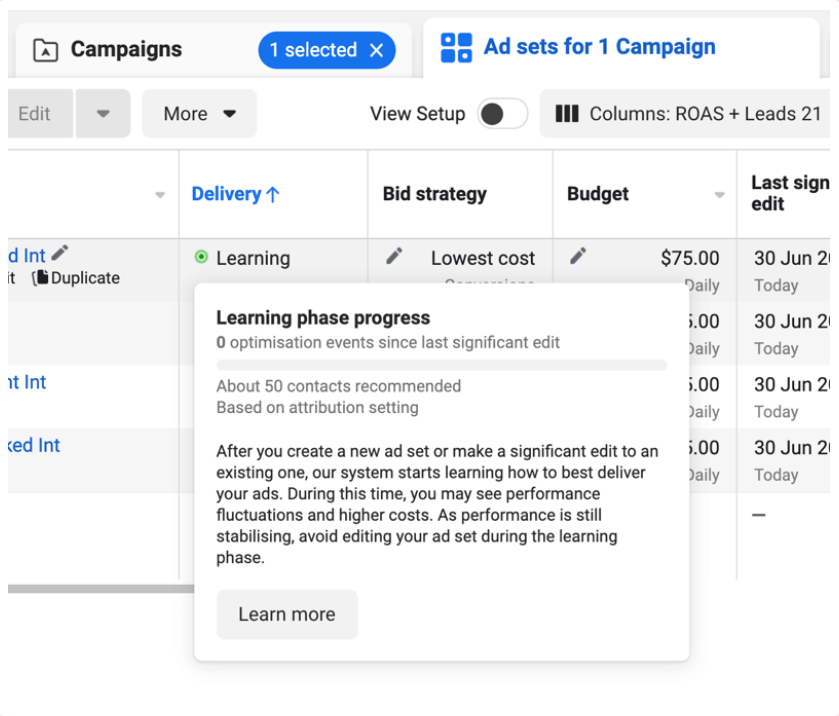
Task: Edit budget via pencil beside $75.00
Action: point(578,256)
